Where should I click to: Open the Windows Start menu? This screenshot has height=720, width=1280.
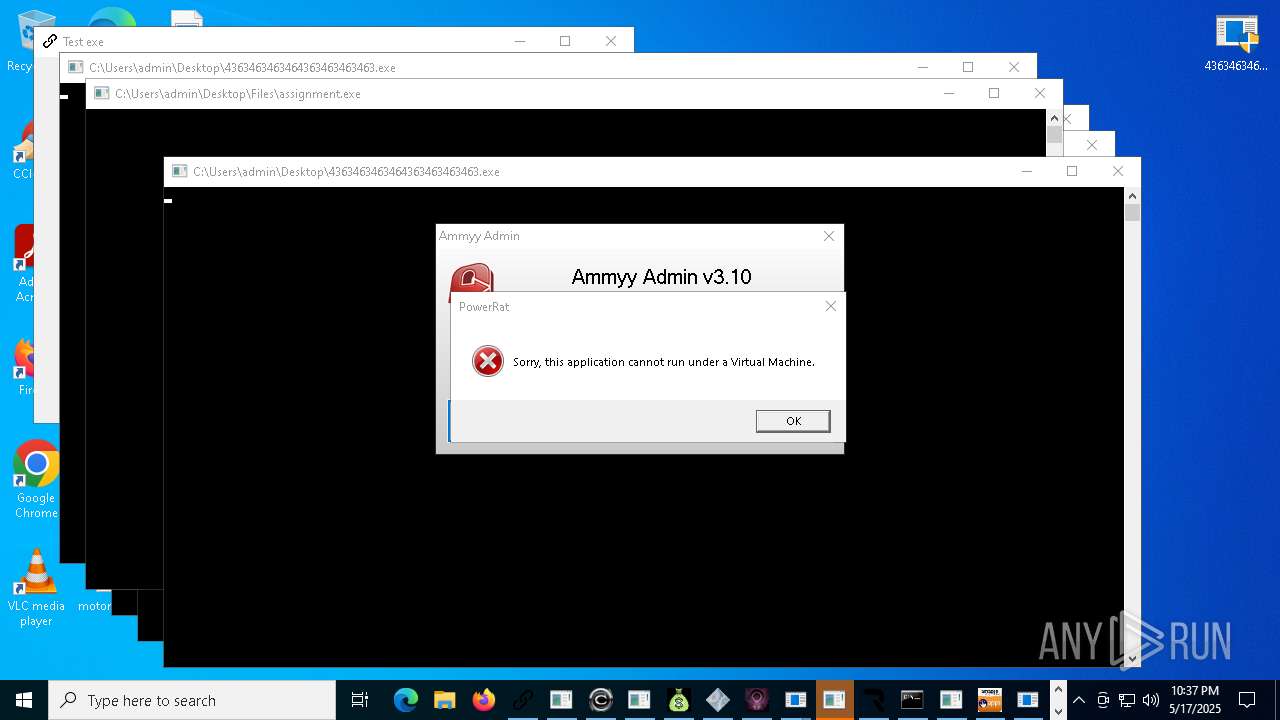coord(24,700)
